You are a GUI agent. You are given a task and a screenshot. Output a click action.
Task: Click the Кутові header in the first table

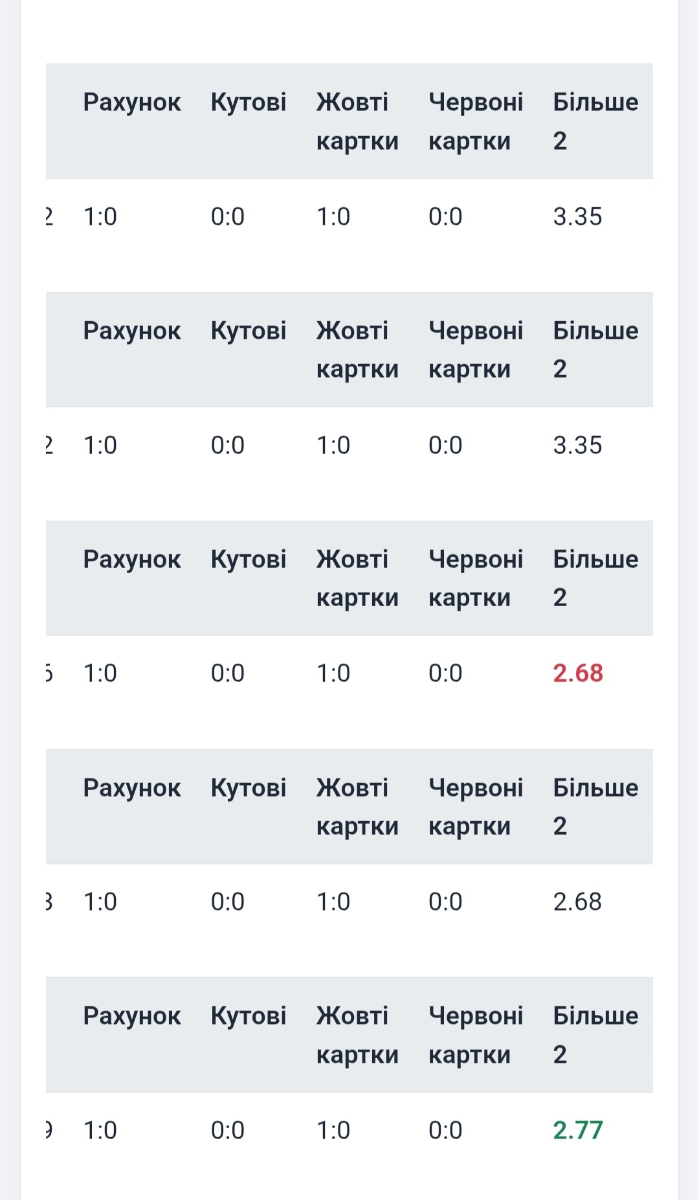[x=248, y=102]
